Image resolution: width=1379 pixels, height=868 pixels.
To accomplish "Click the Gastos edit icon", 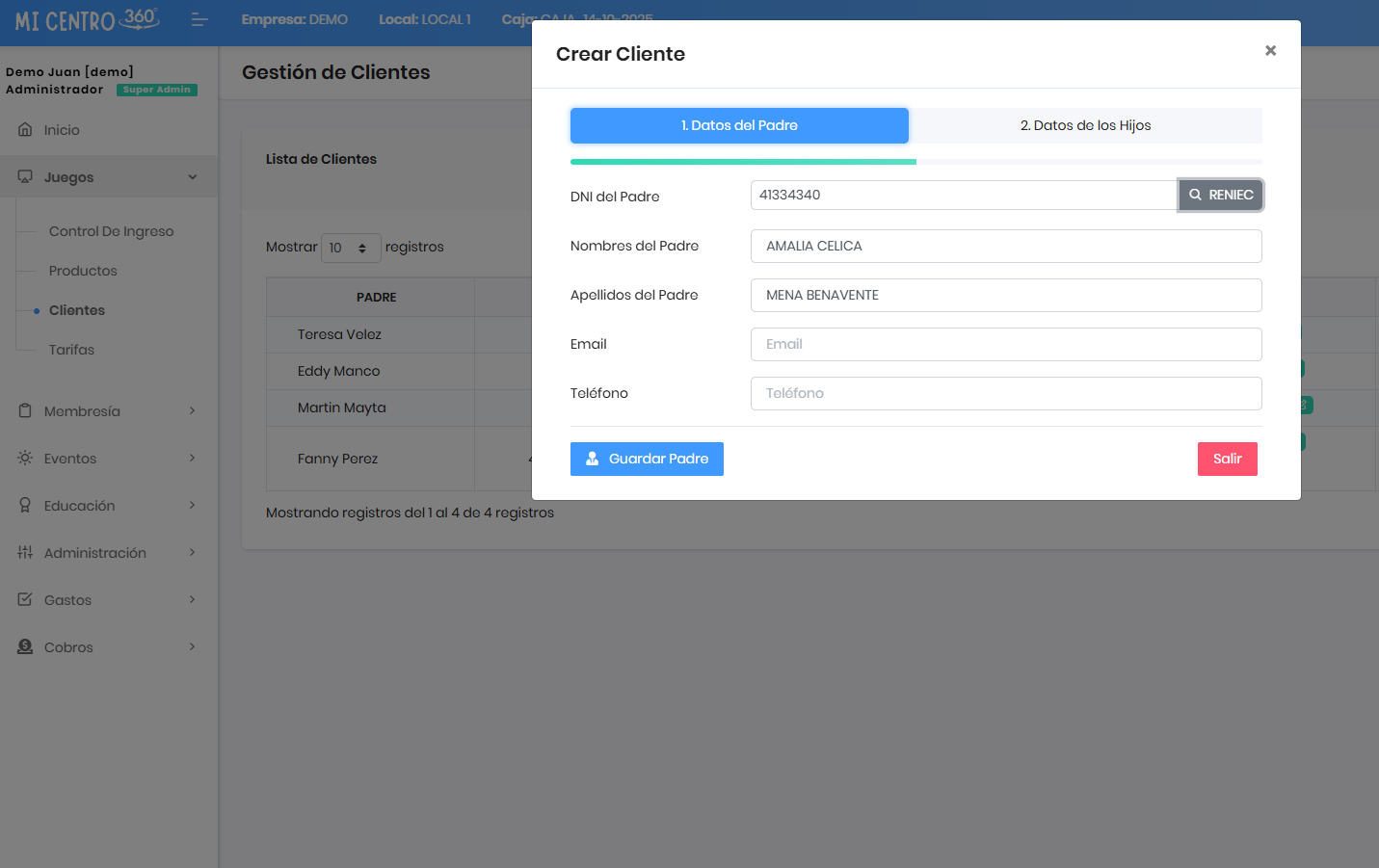I will pyautogui.click(x=25, y=599).
